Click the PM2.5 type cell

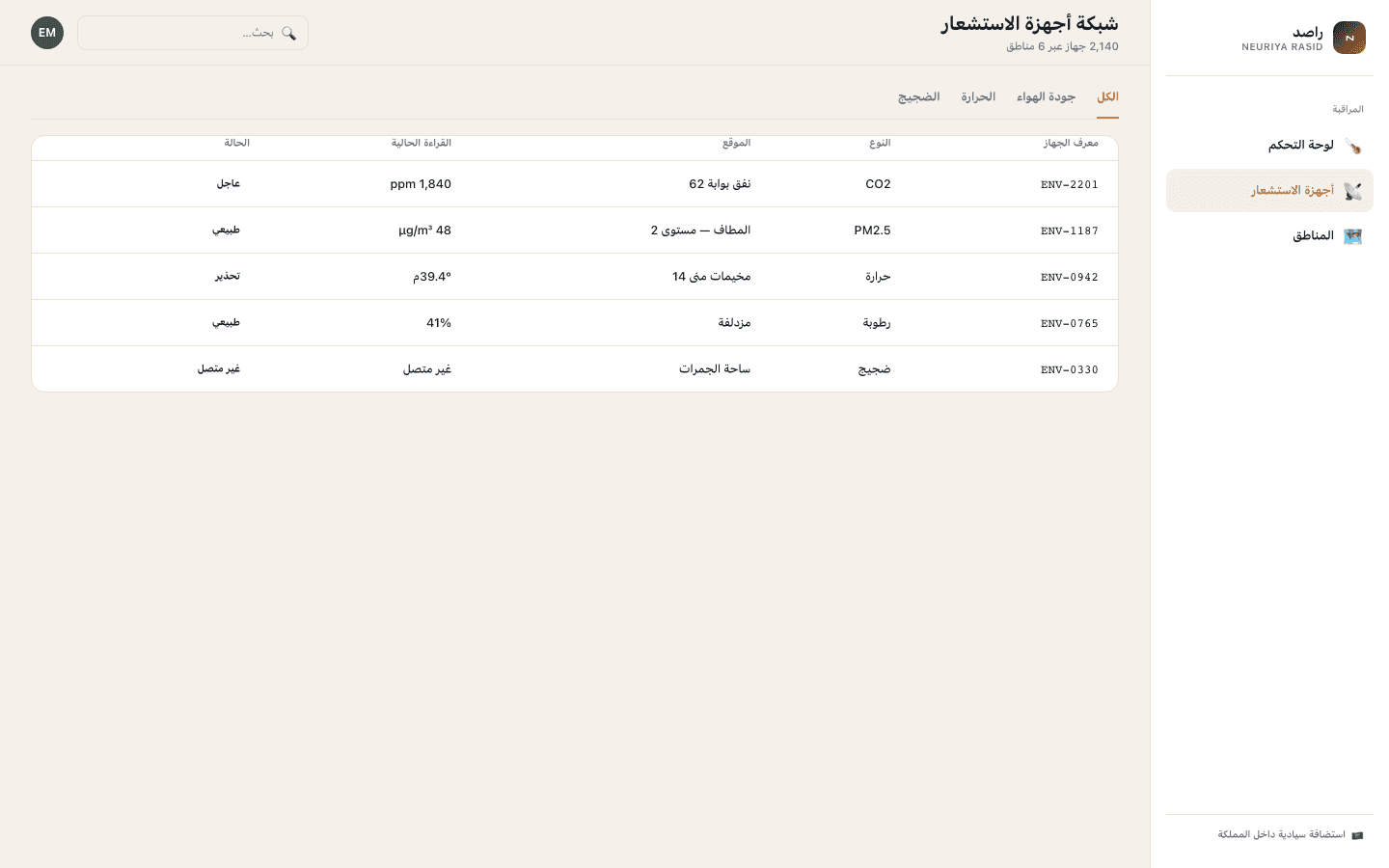click(x=872, y=231)
